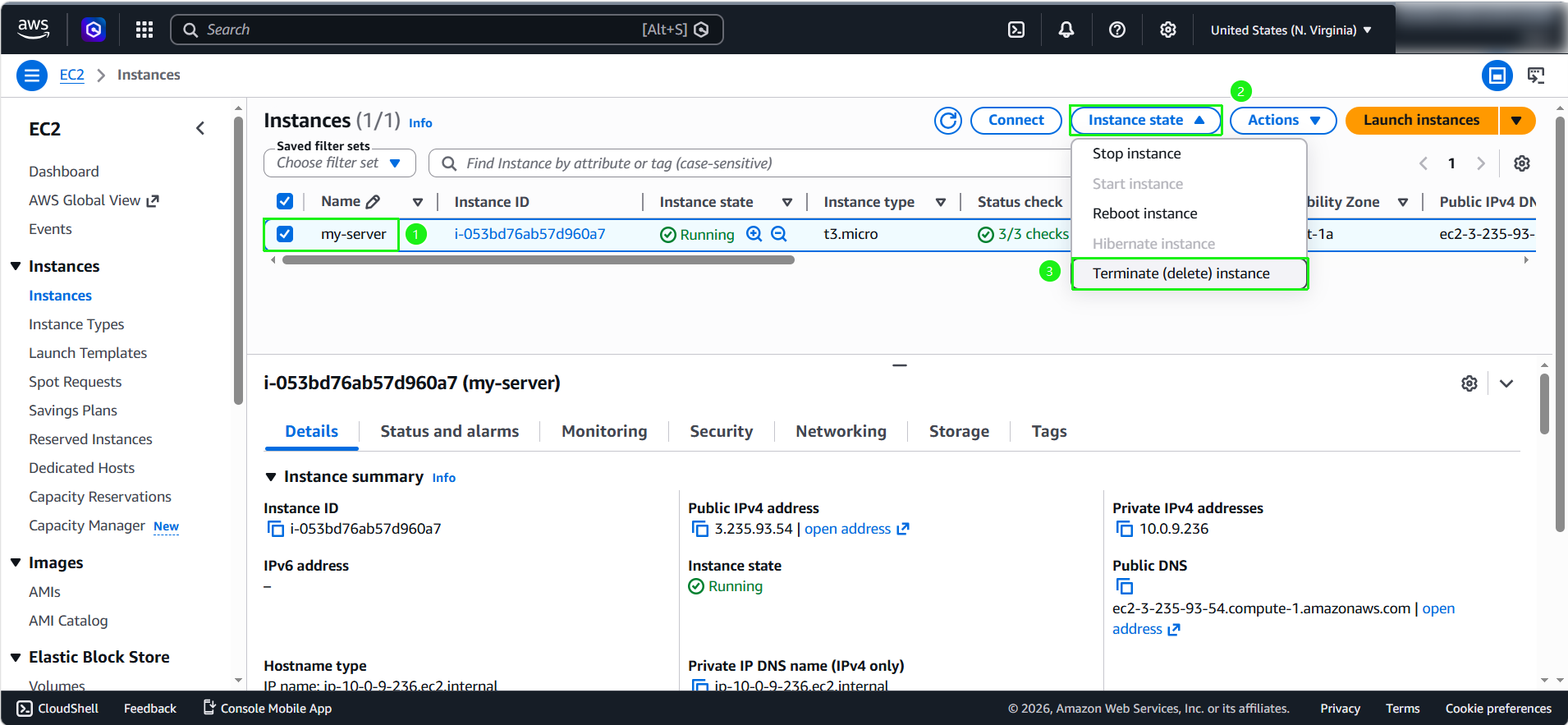This screenshot has height=725, width=1568.
Task: Open details panel settings gear
Action: [1469, 383]
